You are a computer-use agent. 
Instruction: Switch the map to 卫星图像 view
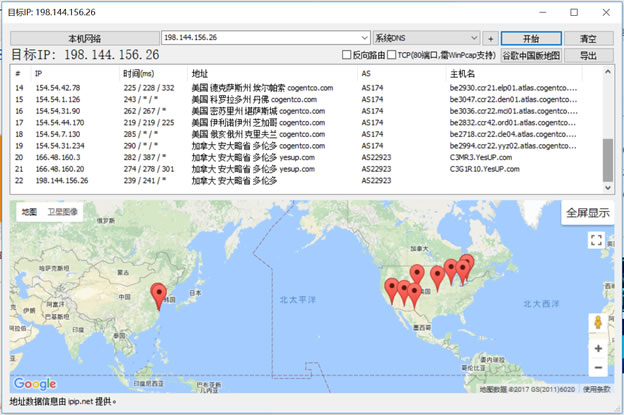pyautogui.click(x=62, y=212)
